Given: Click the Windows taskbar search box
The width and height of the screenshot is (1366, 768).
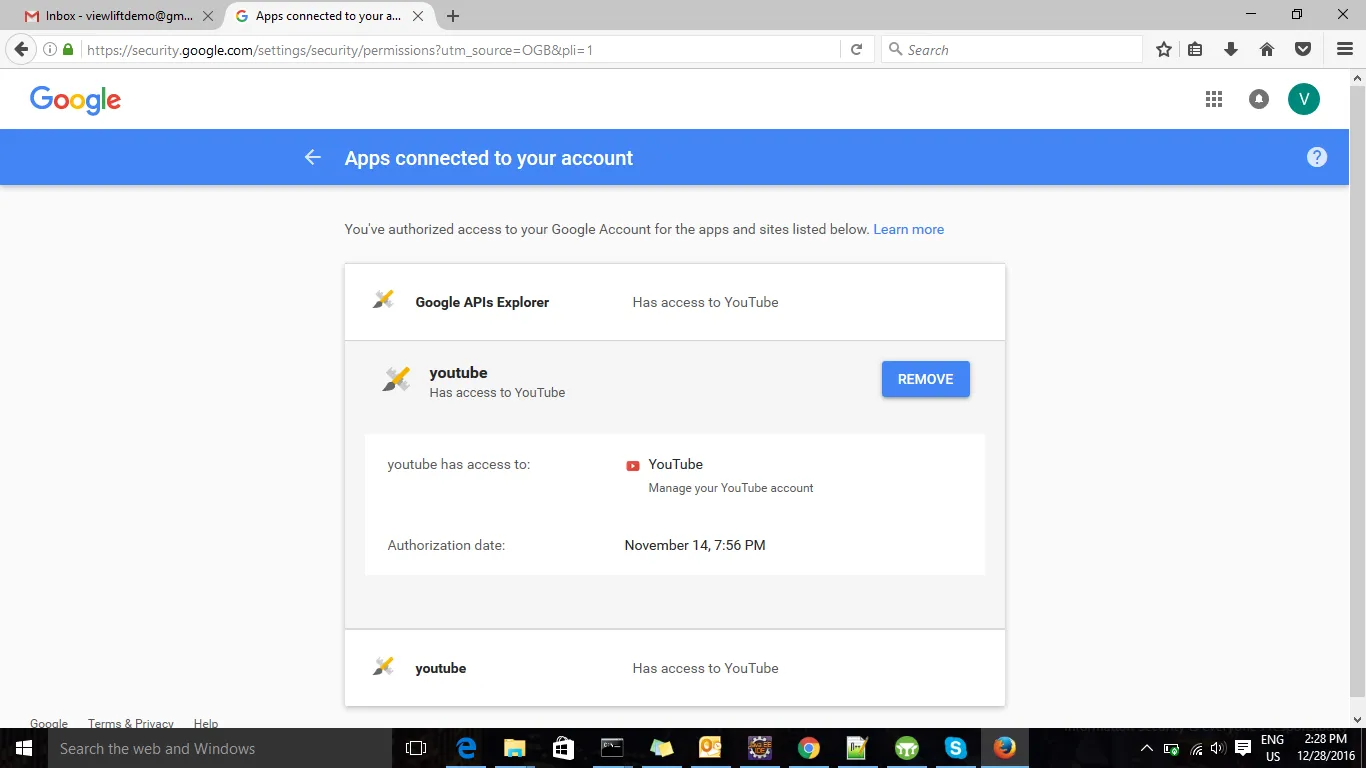Looking at the screenshot, I should point(220,748).
